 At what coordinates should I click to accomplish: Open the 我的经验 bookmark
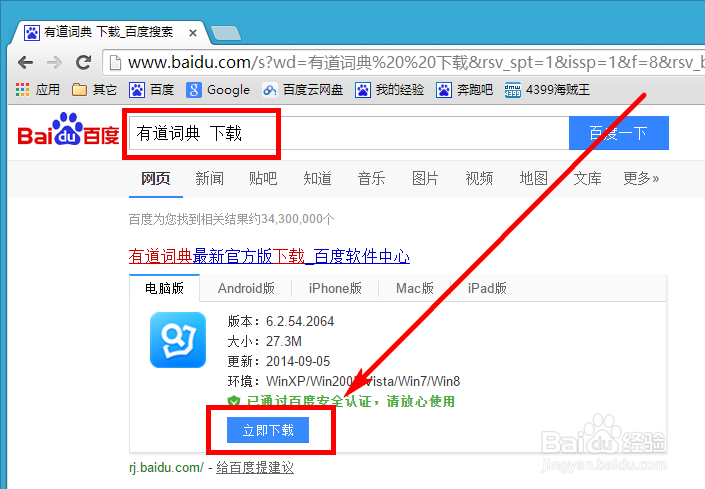pyautogui.click(x=389, y=89)
